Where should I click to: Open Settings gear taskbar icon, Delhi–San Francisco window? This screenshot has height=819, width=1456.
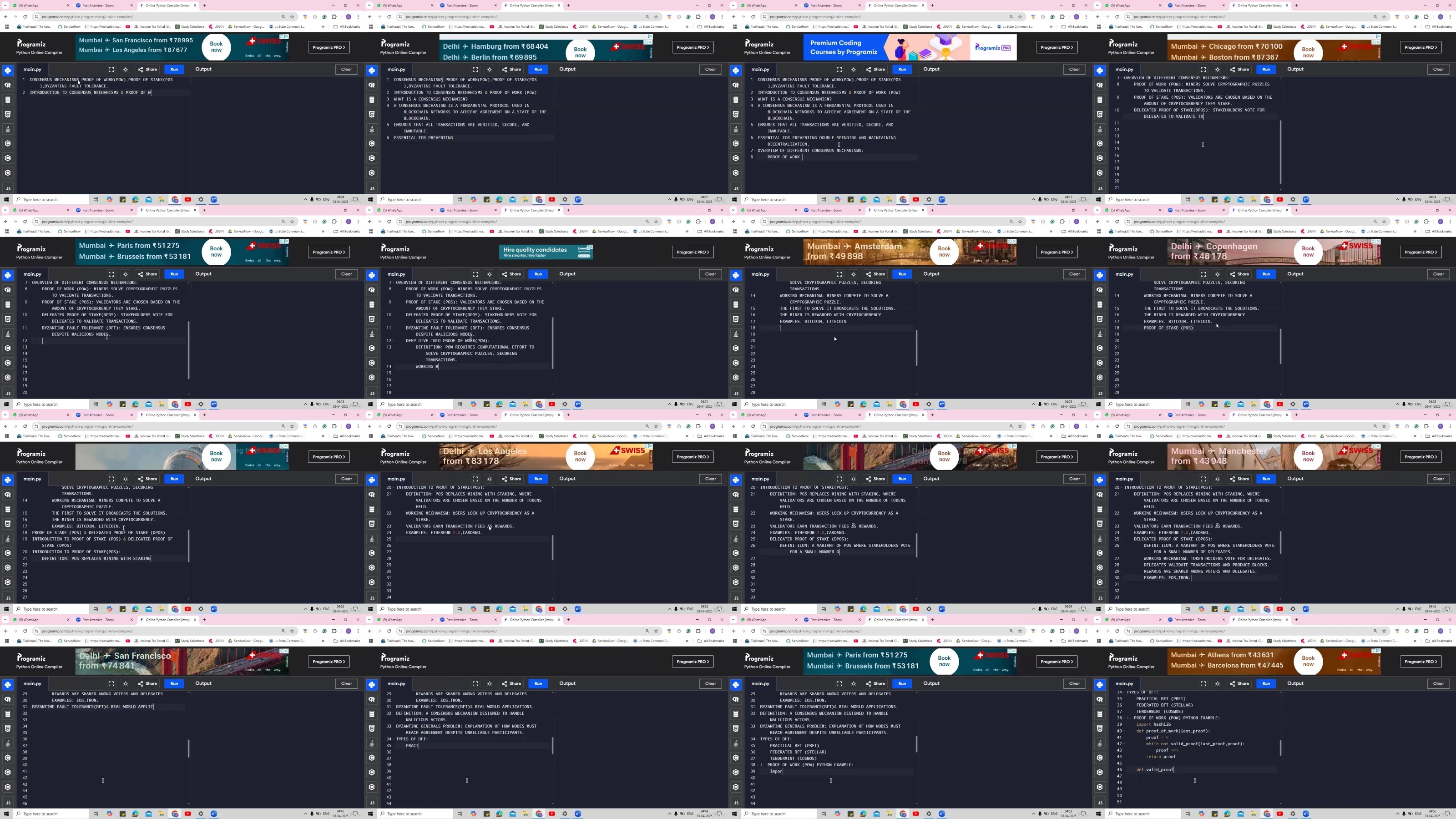(201, 814)
